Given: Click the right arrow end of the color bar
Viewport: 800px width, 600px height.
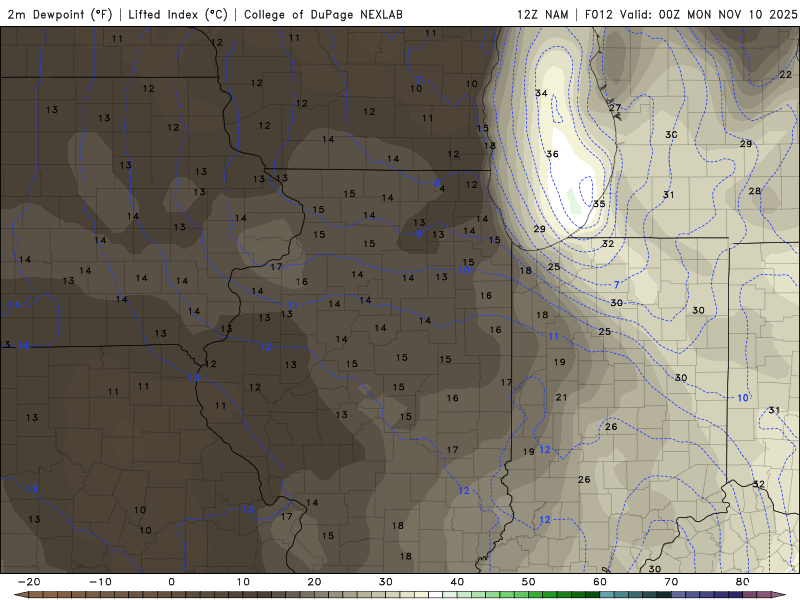Looking at the screenshot, I should coord(779,595).
